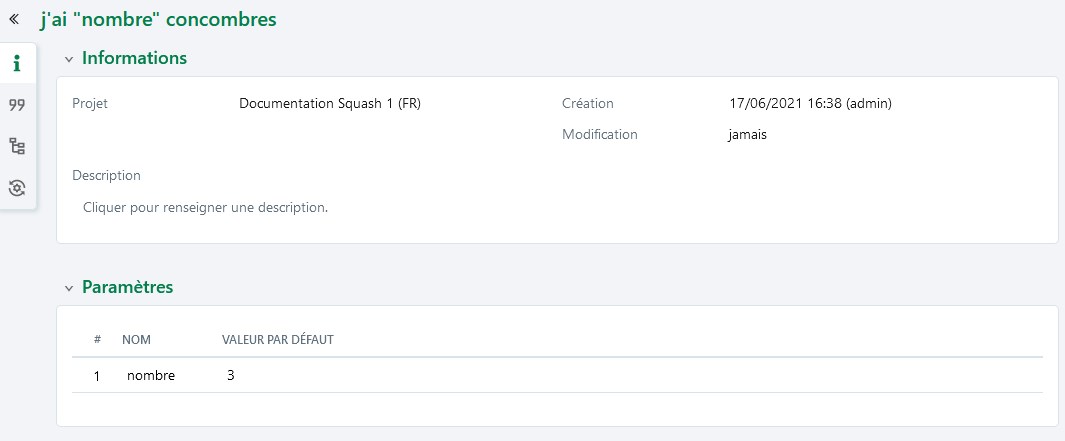
Task: Edit the default value "3" cell
Action: tap(231, 376)
